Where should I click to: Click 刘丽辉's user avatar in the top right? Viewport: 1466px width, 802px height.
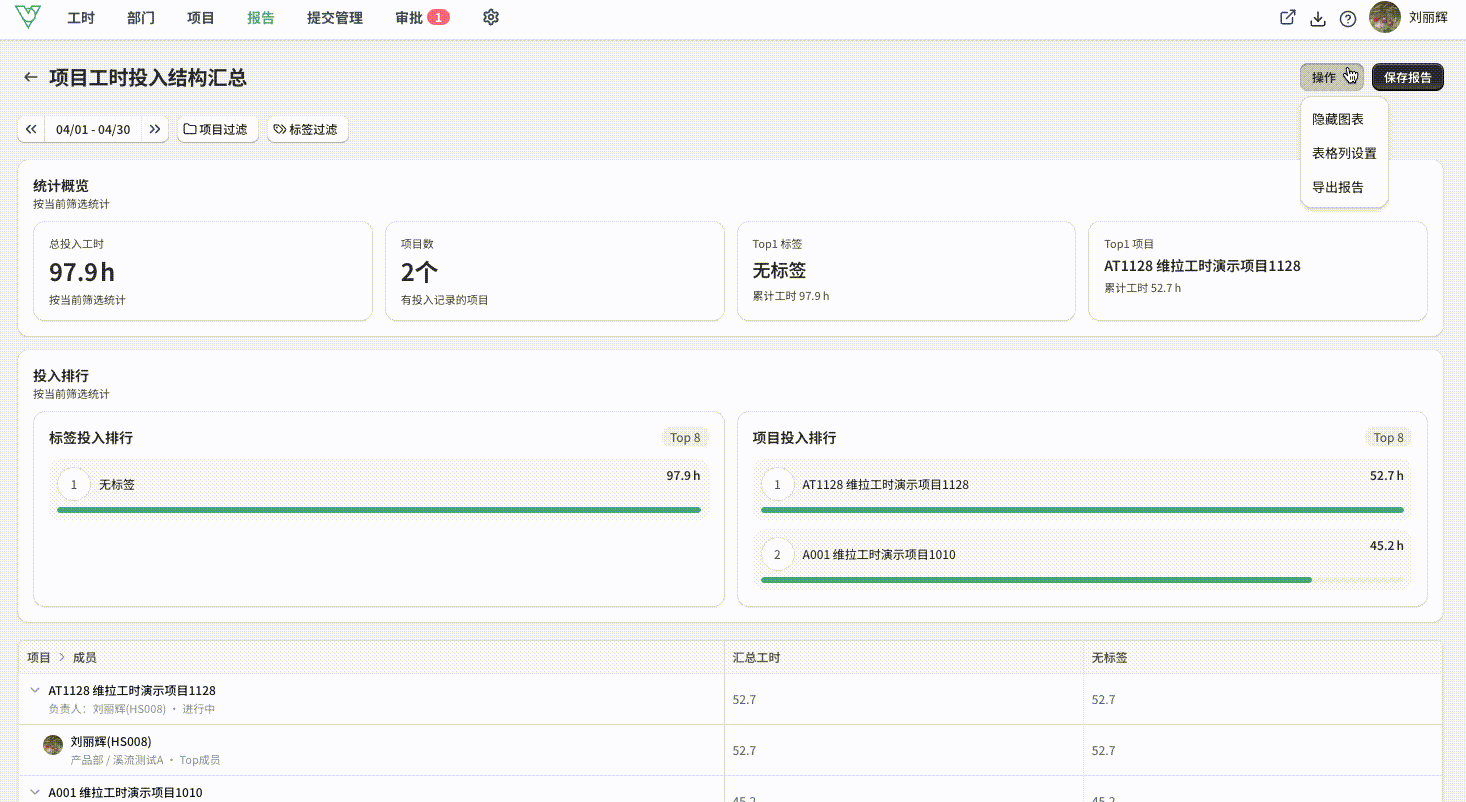click(1385, 17)
